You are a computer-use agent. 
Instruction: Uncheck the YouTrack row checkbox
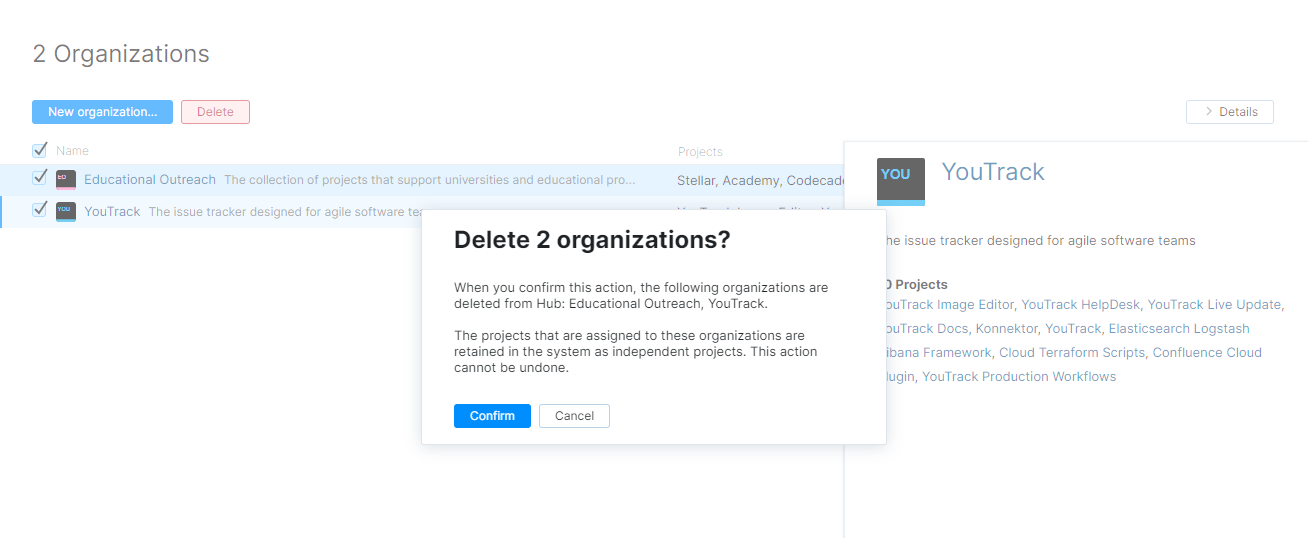pos(40,210)
